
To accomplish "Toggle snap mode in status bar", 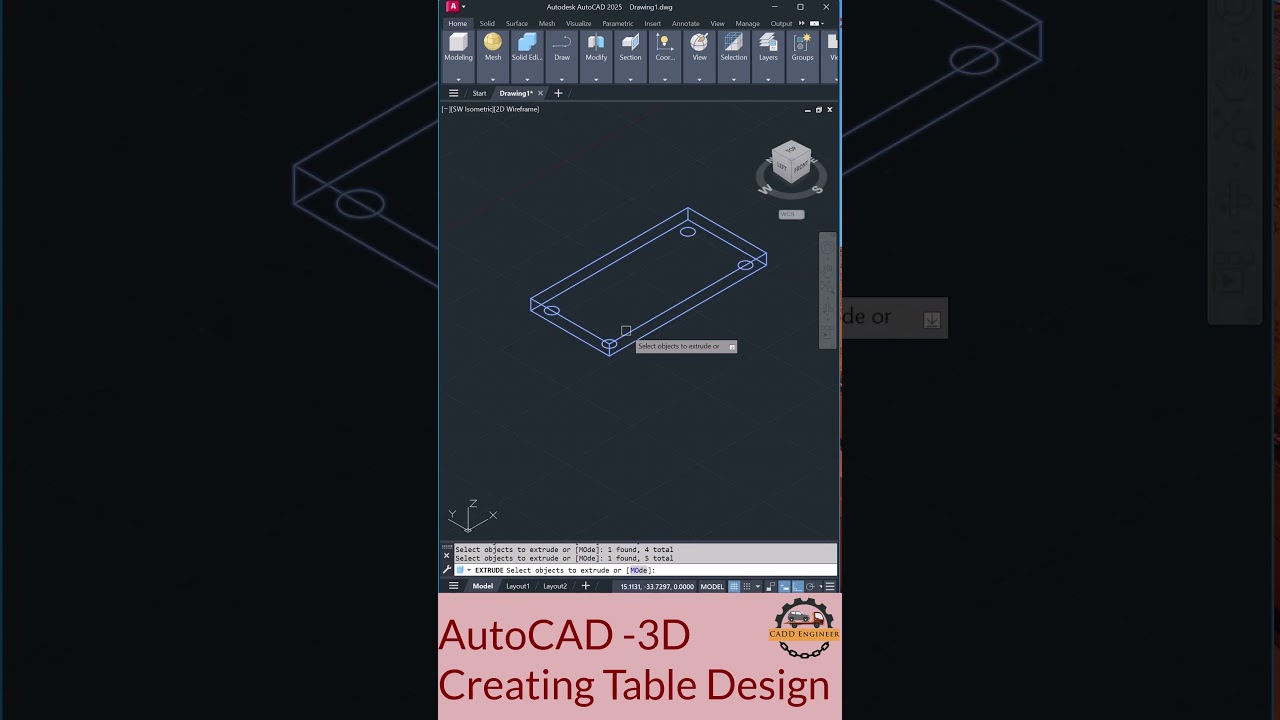I will click(747, 586).
